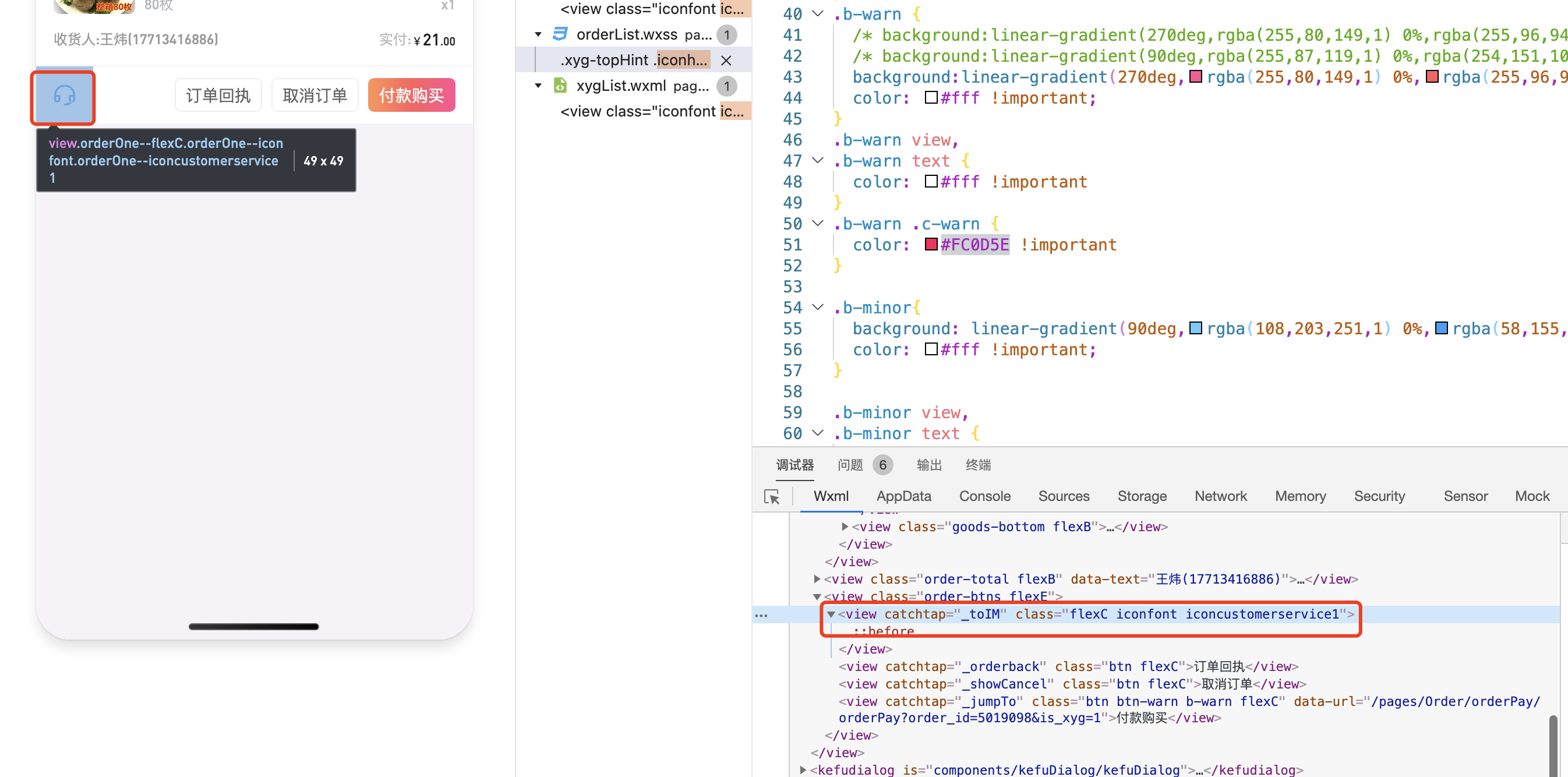Click the blue rgba(108,203,251,1) color swatch

pos(1195,329)
